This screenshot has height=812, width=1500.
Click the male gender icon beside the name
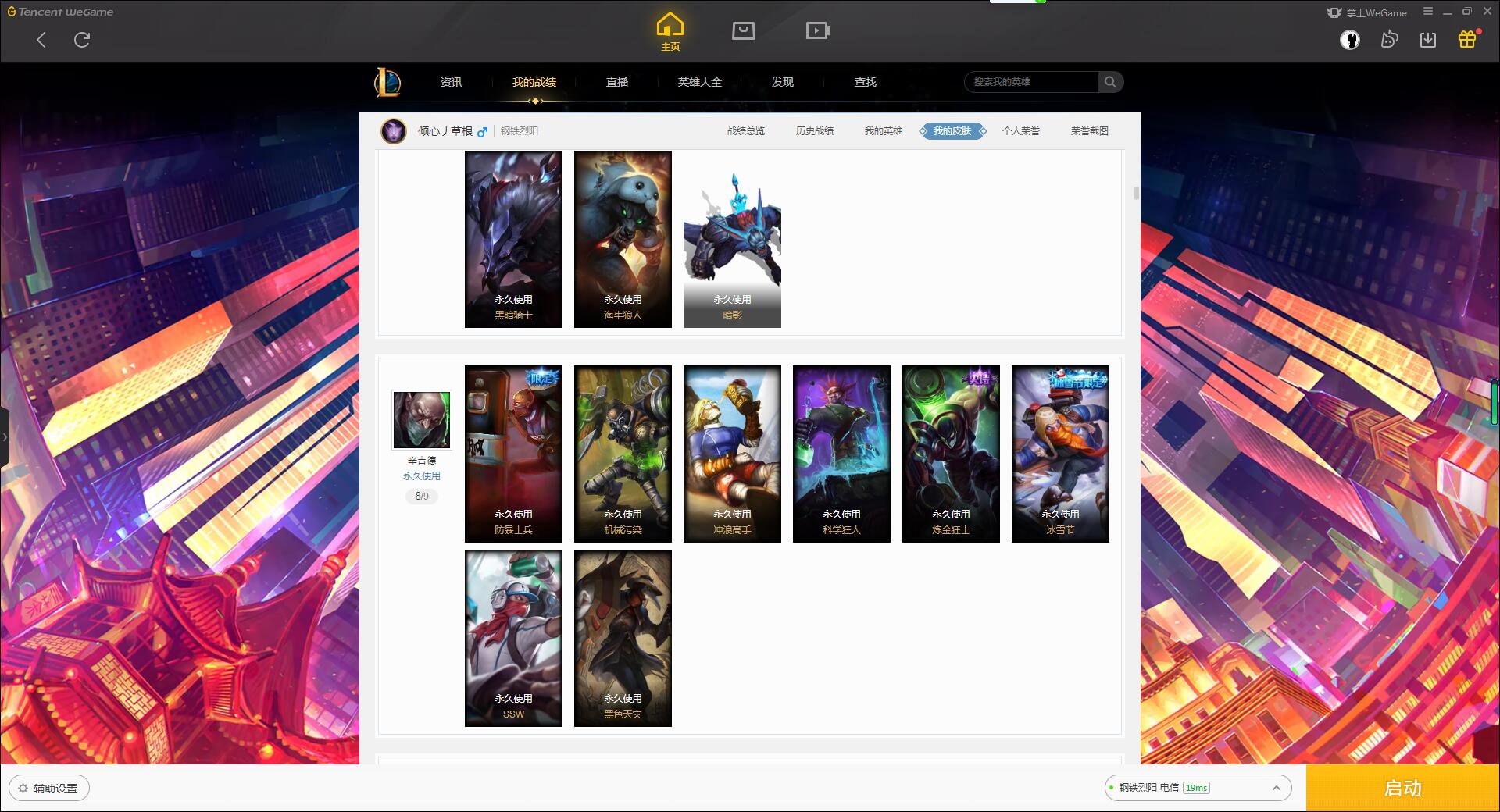point(482,132)
